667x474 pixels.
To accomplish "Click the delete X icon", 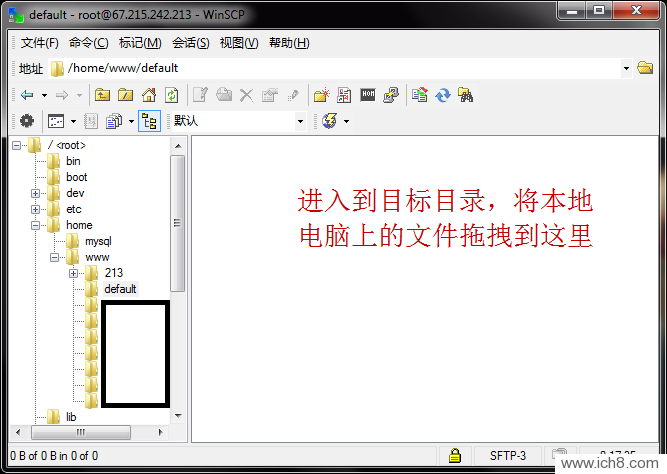I will pyautogui.click(x=246, y=95).
